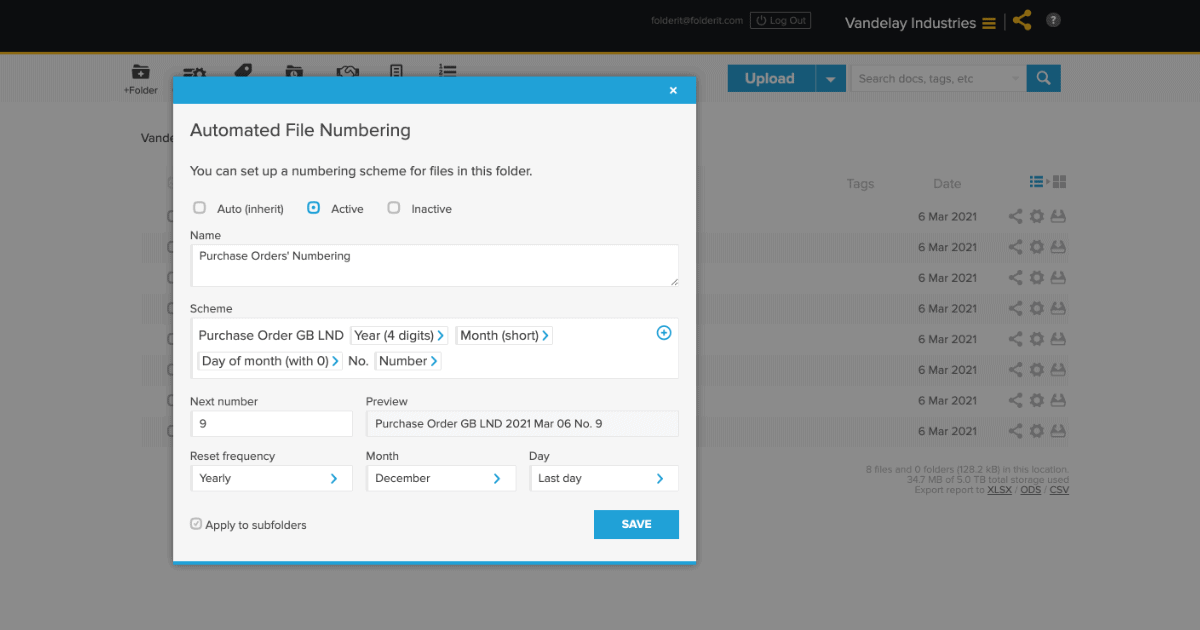Switch to grid view icon
This screenshot has width=1200, height=630.
(x=1060, y=182)
